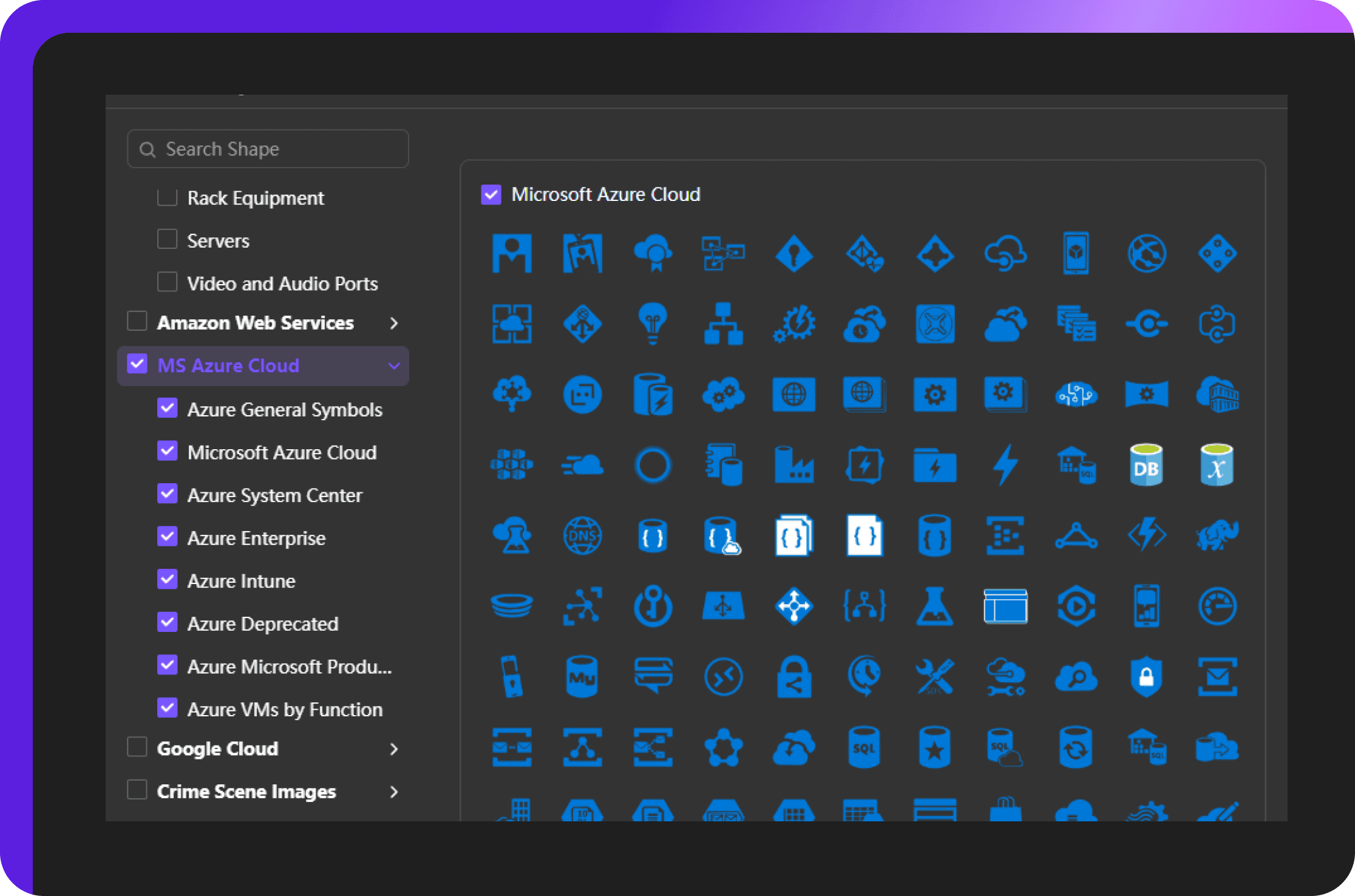
Task: Check the Crime Scene Images box
Action: 137,790
